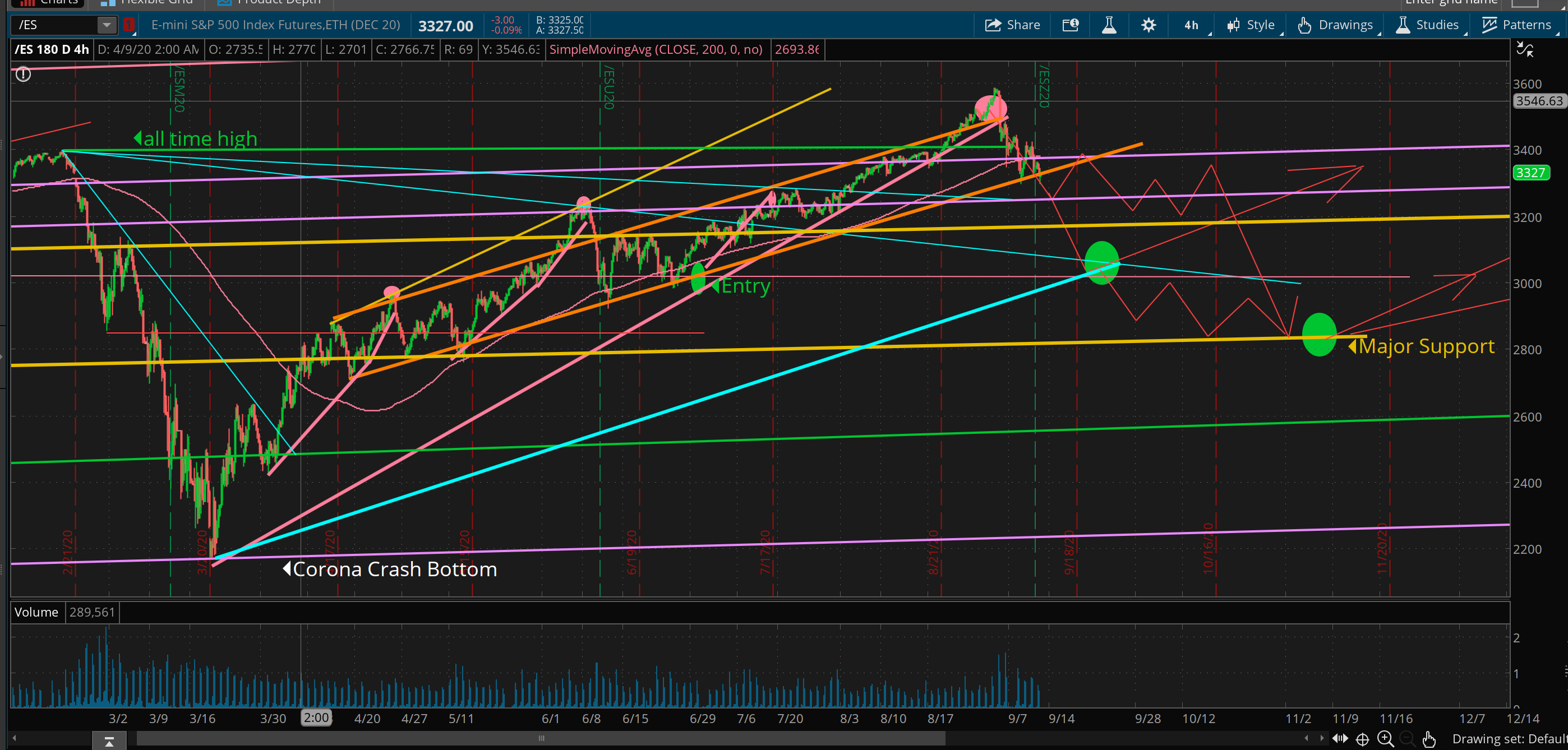The height and width of the screenshot is (750, 1568).
Task: Open chart settings gear icon
Action: click(1148, 25)
